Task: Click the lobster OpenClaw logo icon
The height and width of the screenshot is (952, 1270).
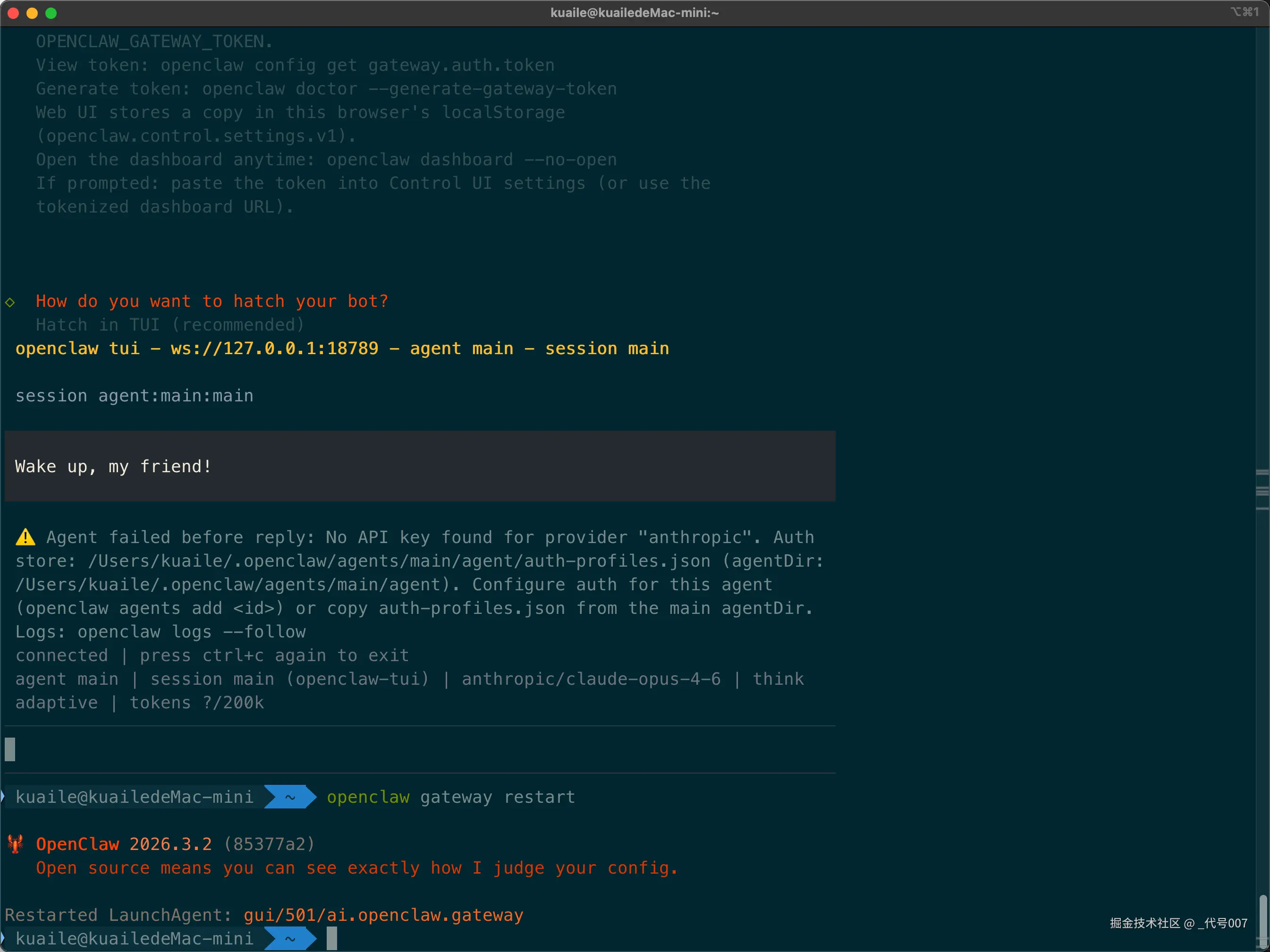Action: (16, 844)
